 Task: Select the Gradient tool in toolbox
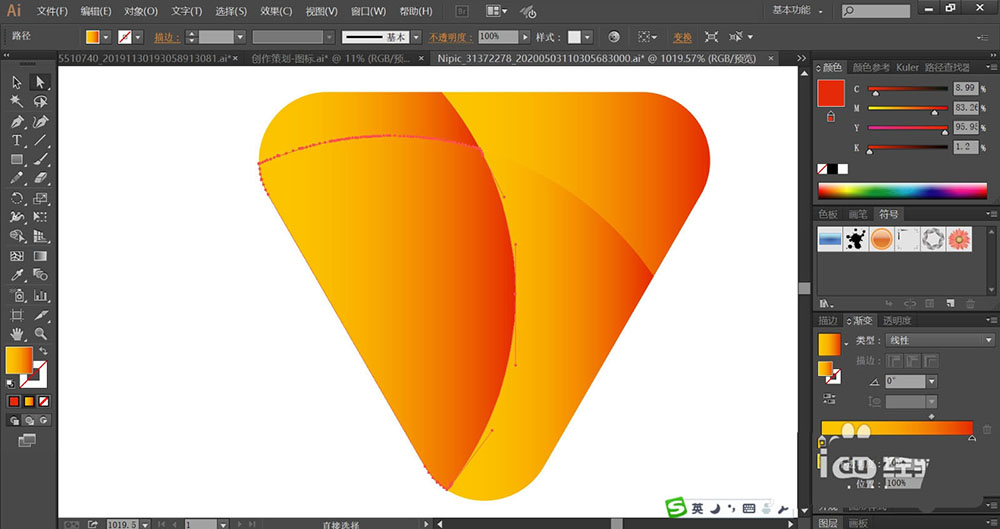(x=40, y=256)
